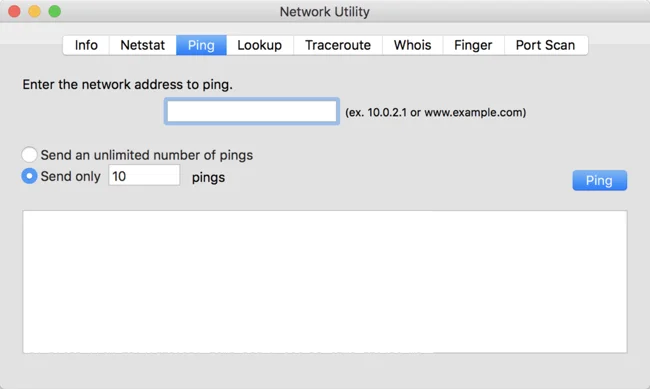Open the Port Scan tab
The image size is (650, 389).
tap(546, 45)
